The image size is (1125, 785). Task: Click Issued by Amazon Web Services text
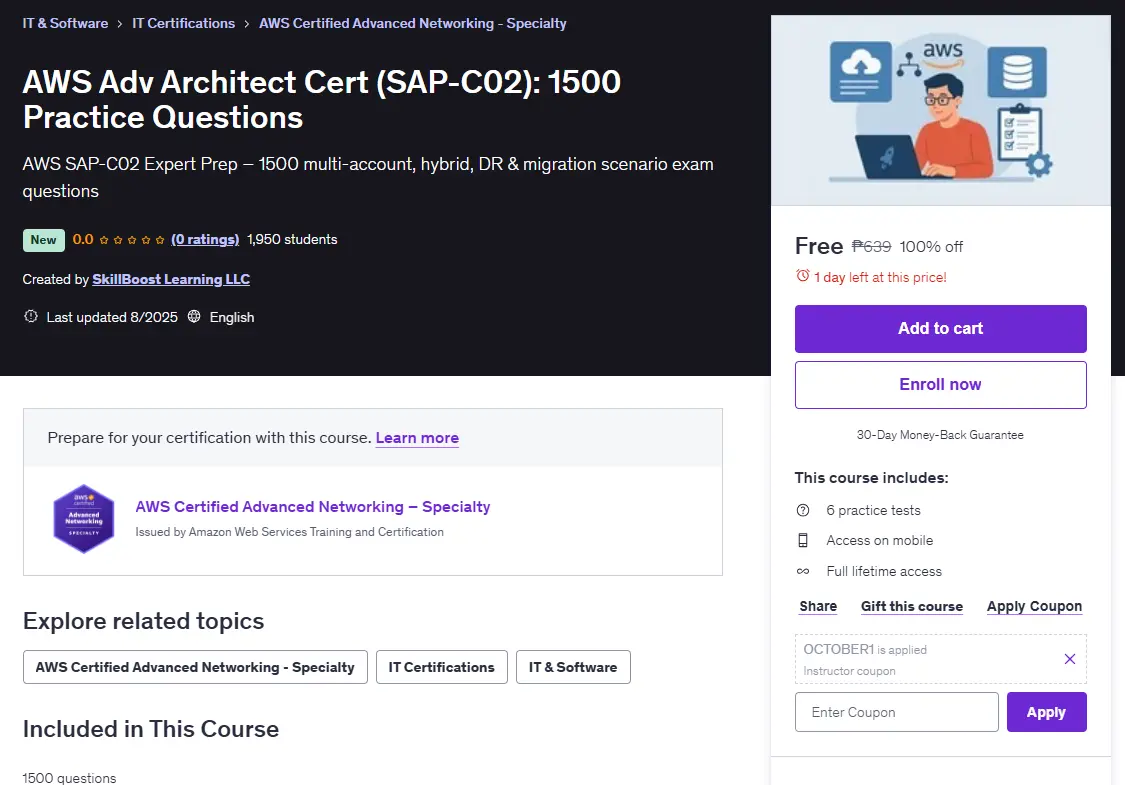(x=289, y=532)
